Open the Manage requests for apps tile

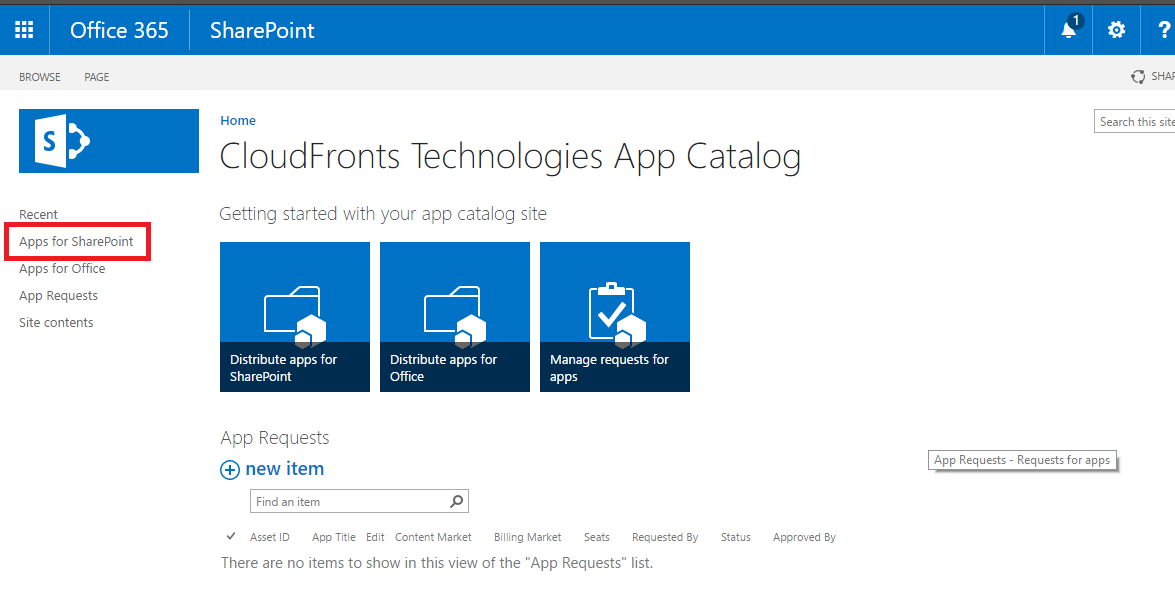point(614,316)
